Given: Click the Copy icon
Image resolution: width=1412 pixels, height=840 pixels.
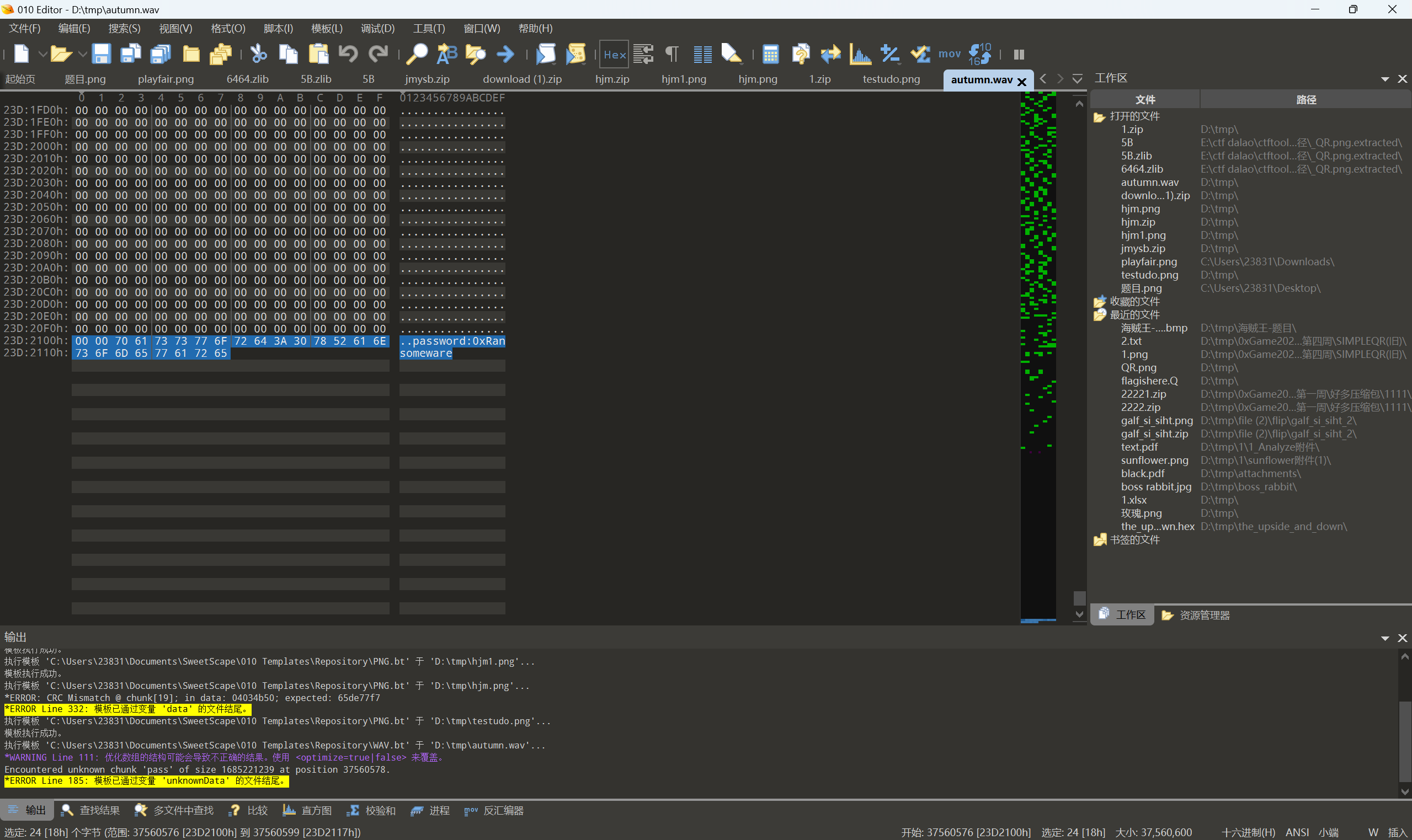Looking at the screenshot, I should point(288,55).
